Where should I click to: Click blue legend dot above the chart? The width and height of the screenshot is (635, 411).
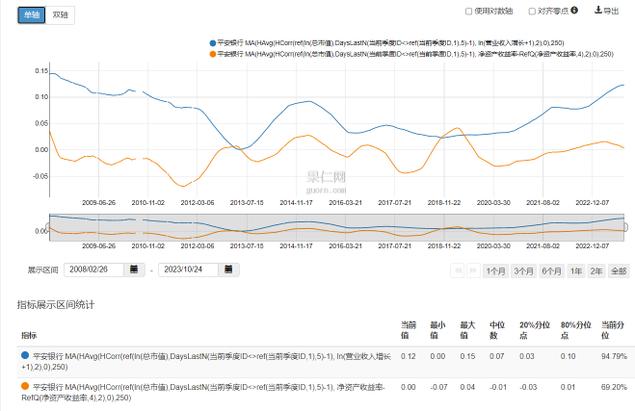point(213,44)
